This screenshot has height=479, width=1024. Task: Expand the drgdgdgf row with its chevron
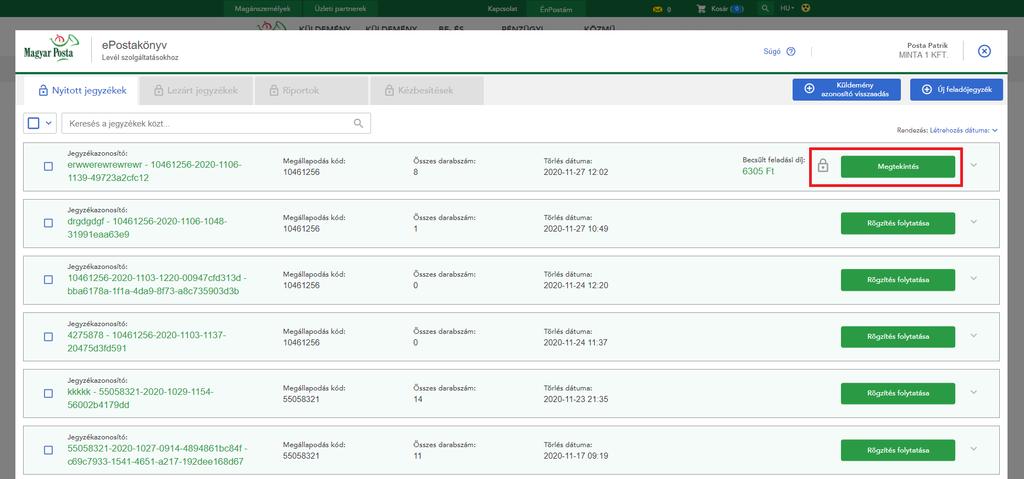(x=974, y=222)
